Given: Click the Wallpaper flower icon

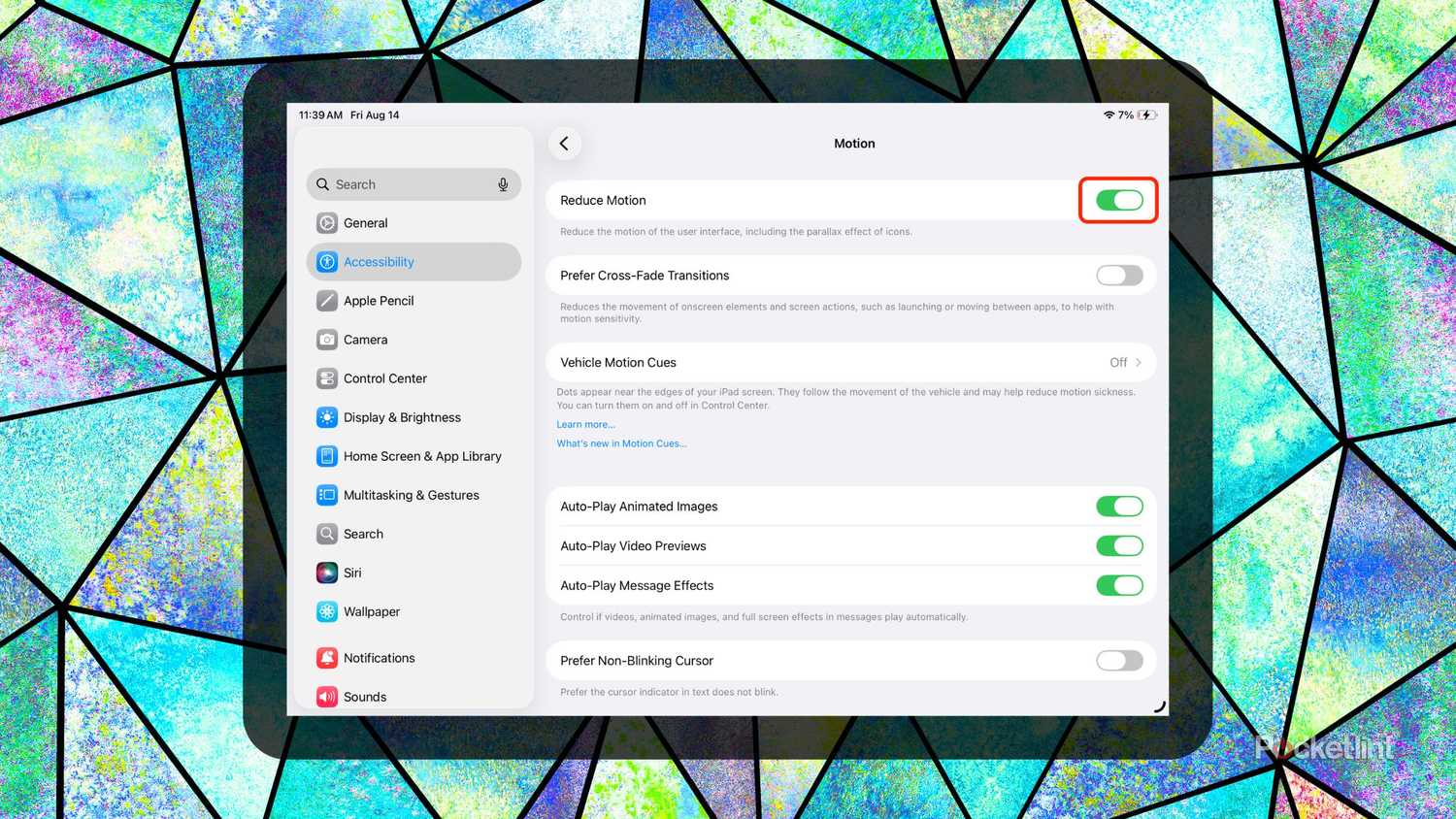Looking at the screenshot, I should [x=327, y=611].
